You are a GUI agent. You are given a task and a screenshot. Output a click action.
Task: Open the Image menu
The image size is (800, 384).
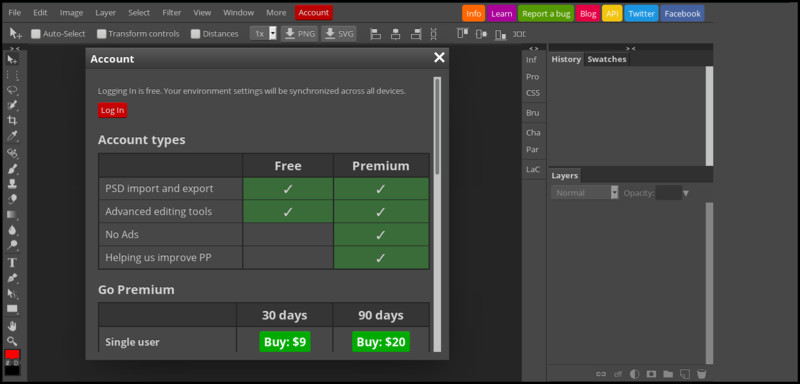click(71, 13)
